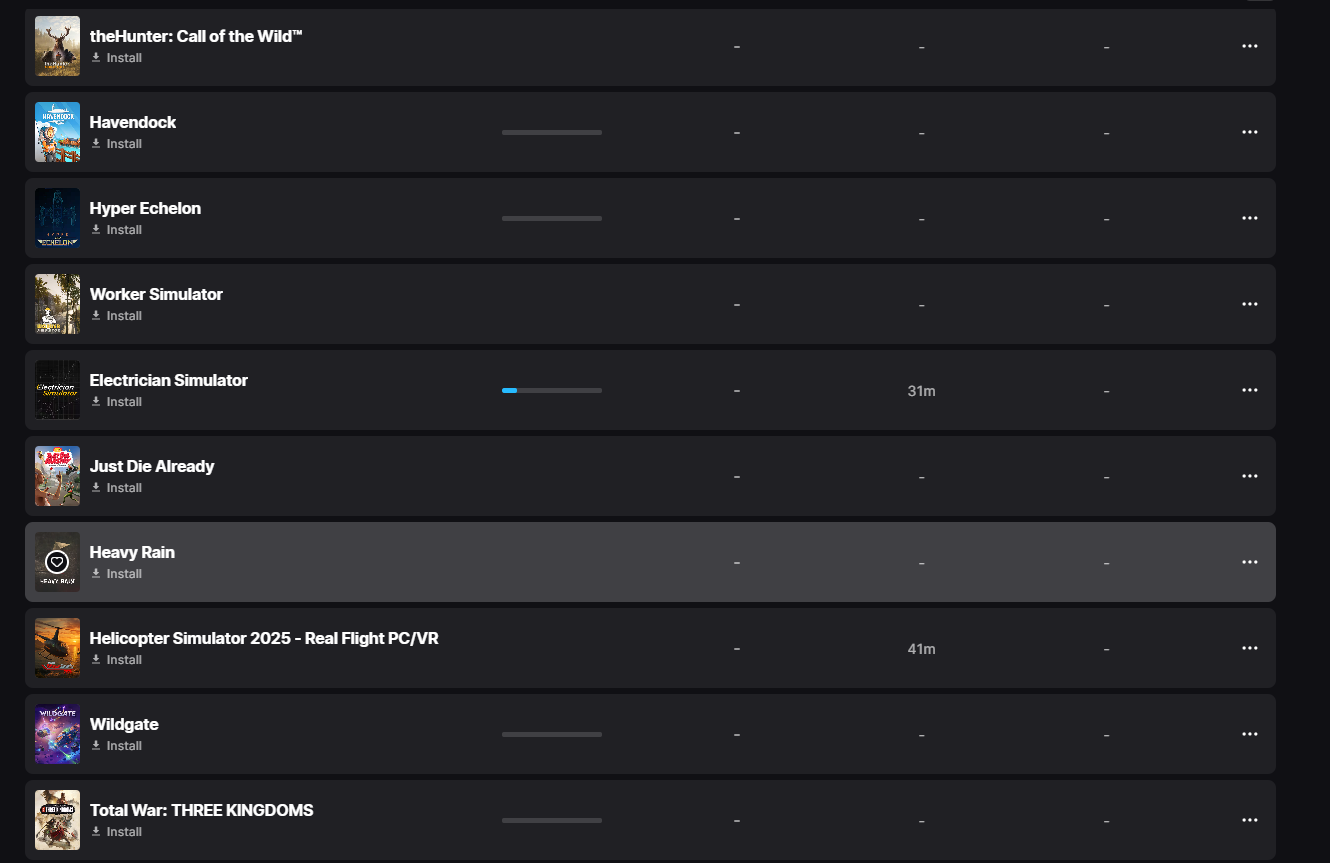Install Havendock
This screenshot has height=863, width=1330.
point(116,144)
